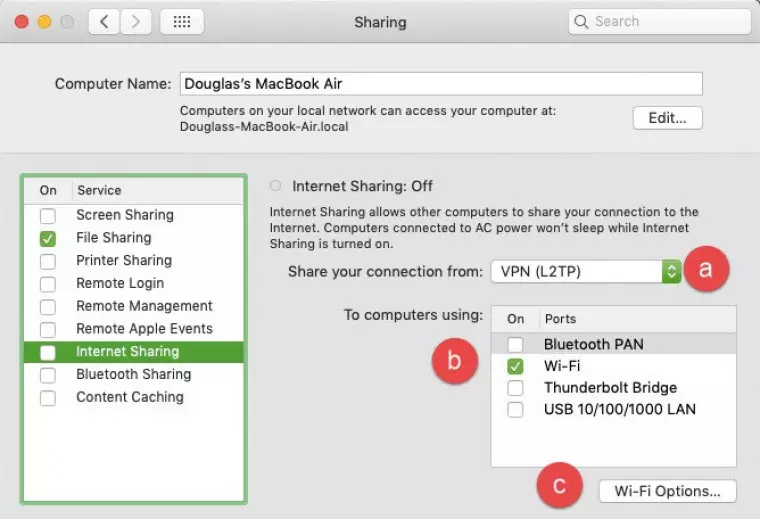Click the back navigation arrow
Image resolution: width=760 pixels, height=519 pixels.
tap(106, 21)
